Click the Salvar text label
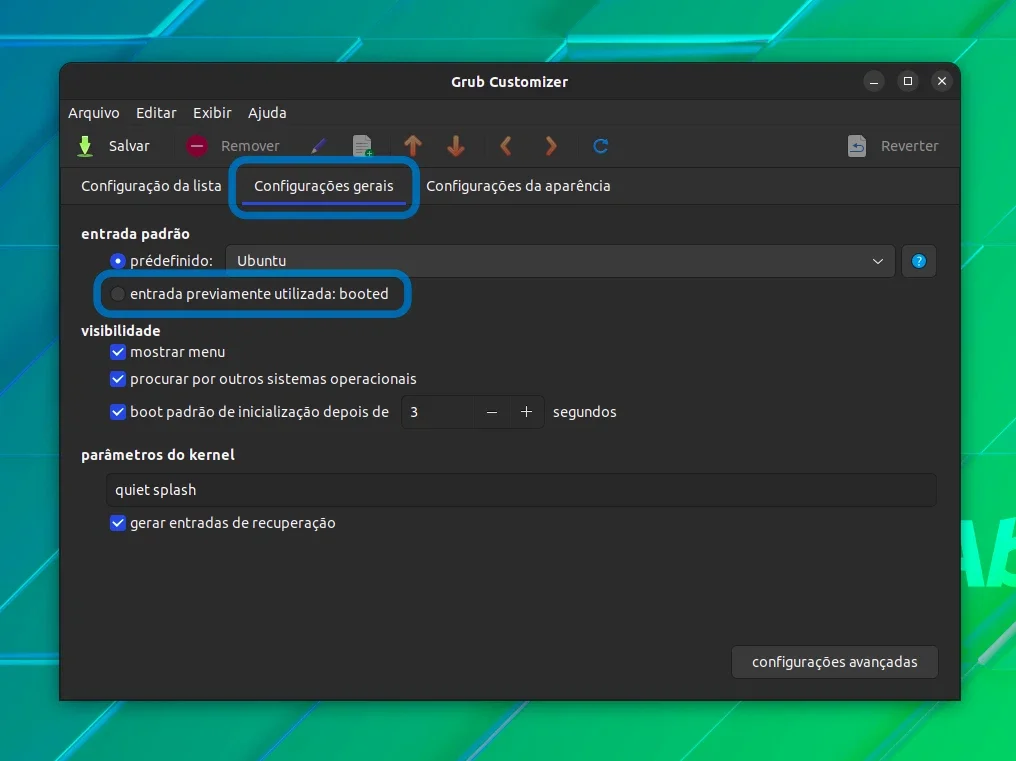 pos(129,146)
